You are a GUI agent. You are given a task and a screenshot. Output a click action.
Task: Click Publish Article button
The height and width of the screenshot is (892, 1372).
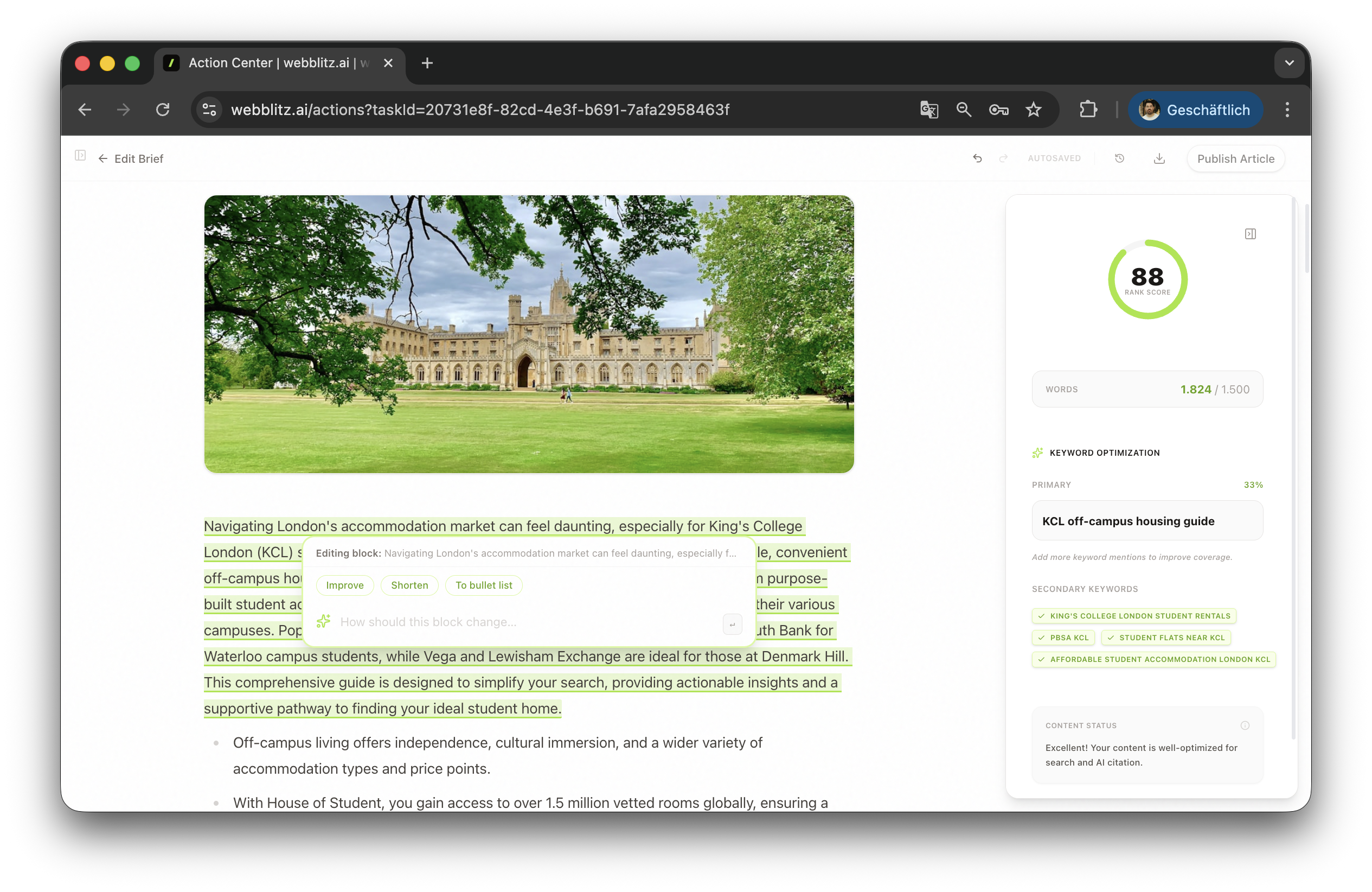(1235, 158)
